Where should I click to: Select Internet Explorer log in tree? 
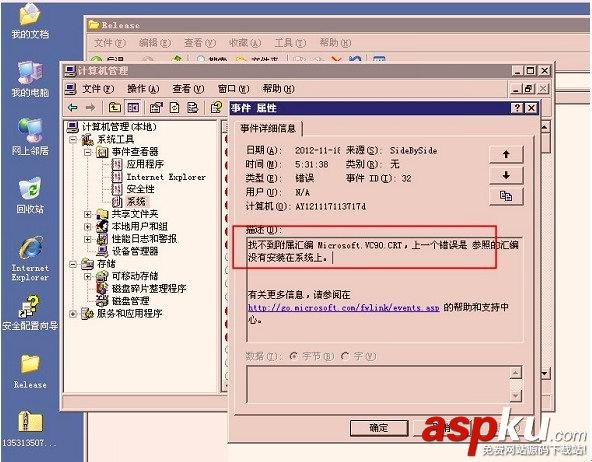(x=166, y=177)
